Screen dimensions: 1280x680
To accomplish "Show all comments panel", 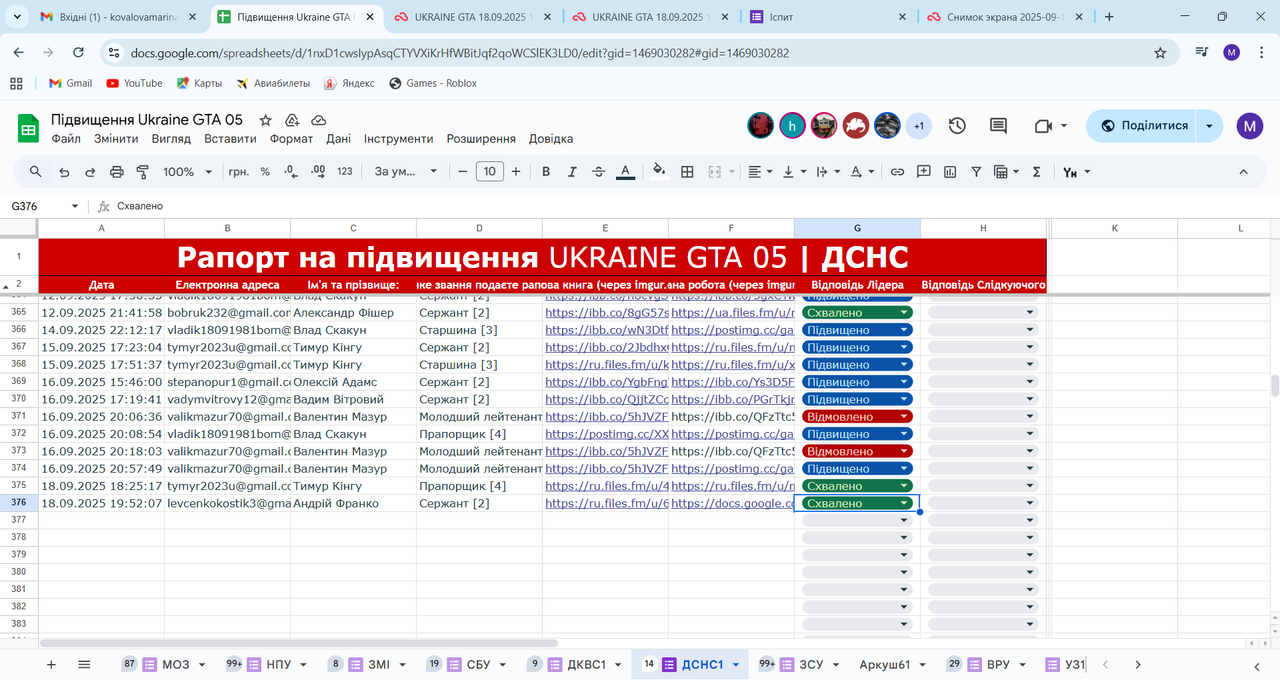I will pyautogui.click(x=998, y=126).
